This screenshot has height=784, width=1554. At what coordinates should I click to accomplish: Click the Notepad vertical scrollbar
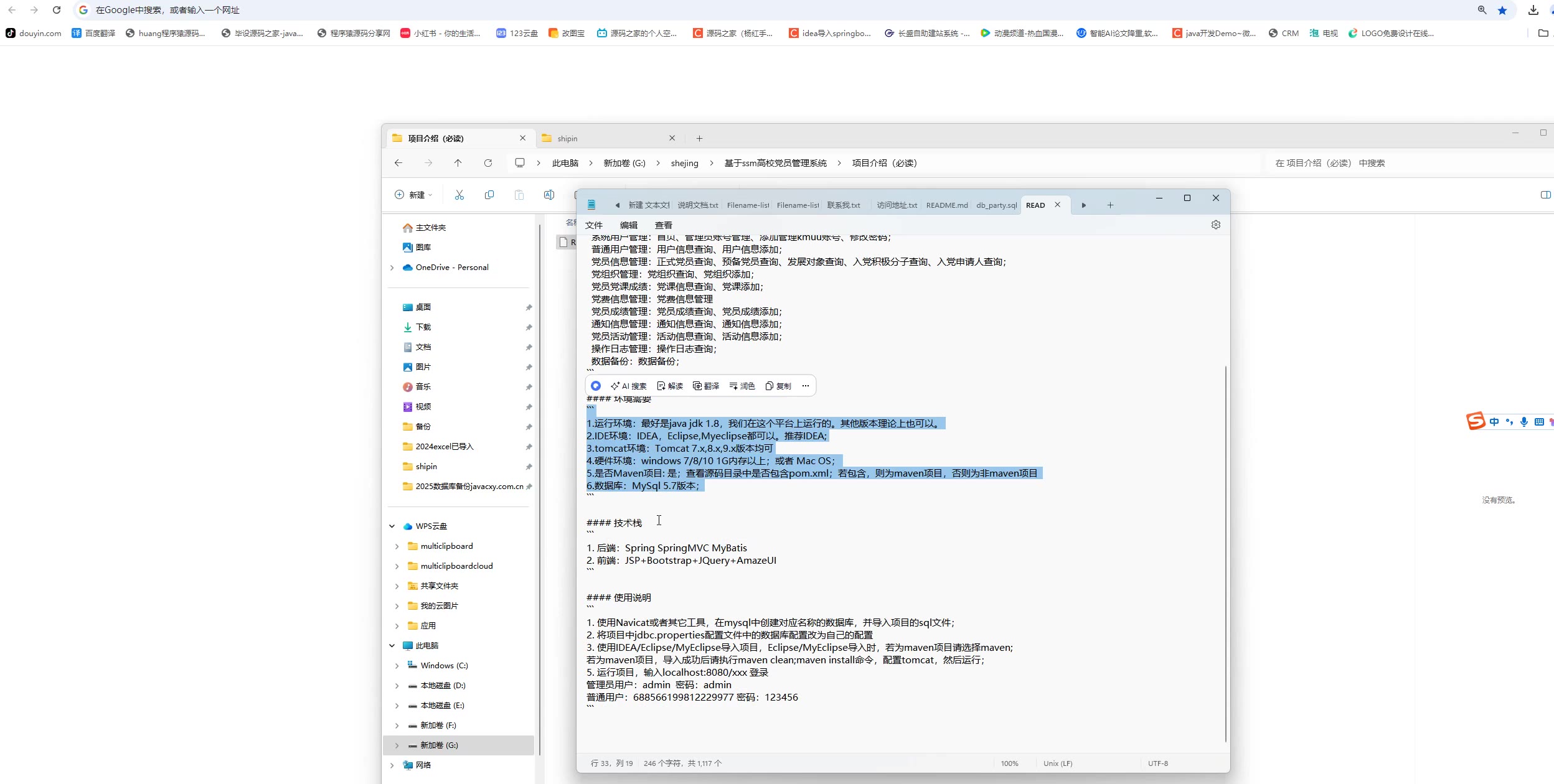point(1225,554)
